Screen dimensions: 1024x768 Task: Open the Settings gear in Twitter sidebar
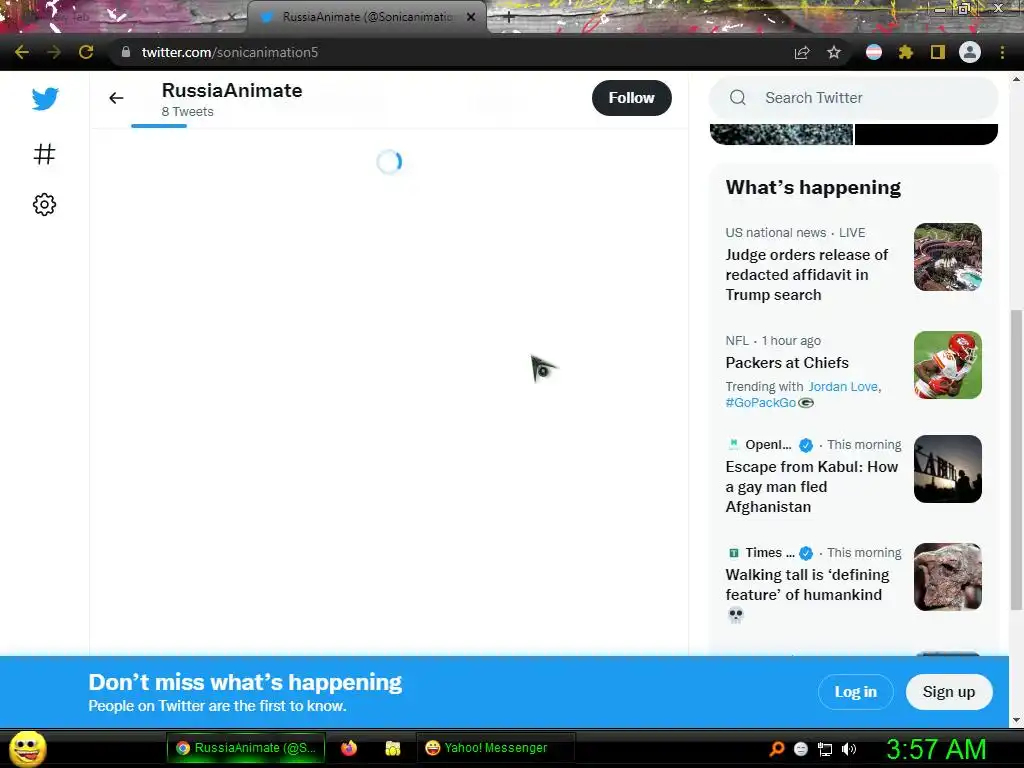(x=44, y=204)
